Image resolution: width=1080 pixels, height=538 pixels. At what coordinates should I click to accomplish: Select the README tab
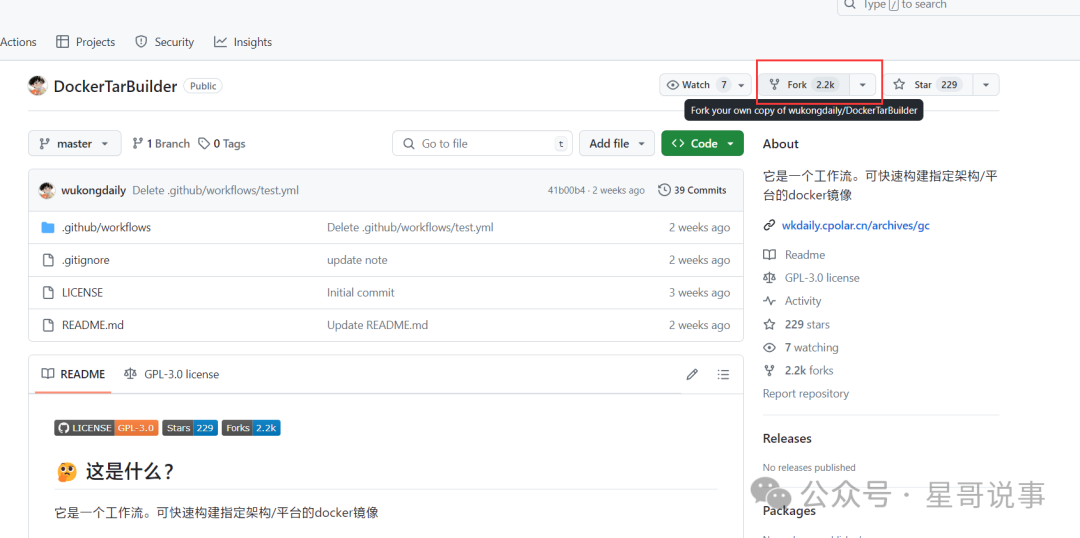(x=73, y=374)
